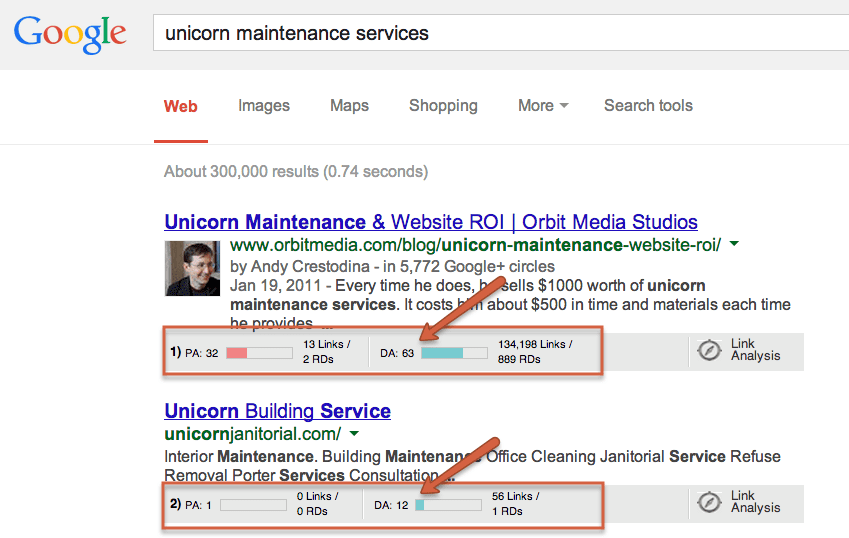This screenshot has height=538, width=849.
Task: Open the Maps tab
Action: click(x=349, y=106)
